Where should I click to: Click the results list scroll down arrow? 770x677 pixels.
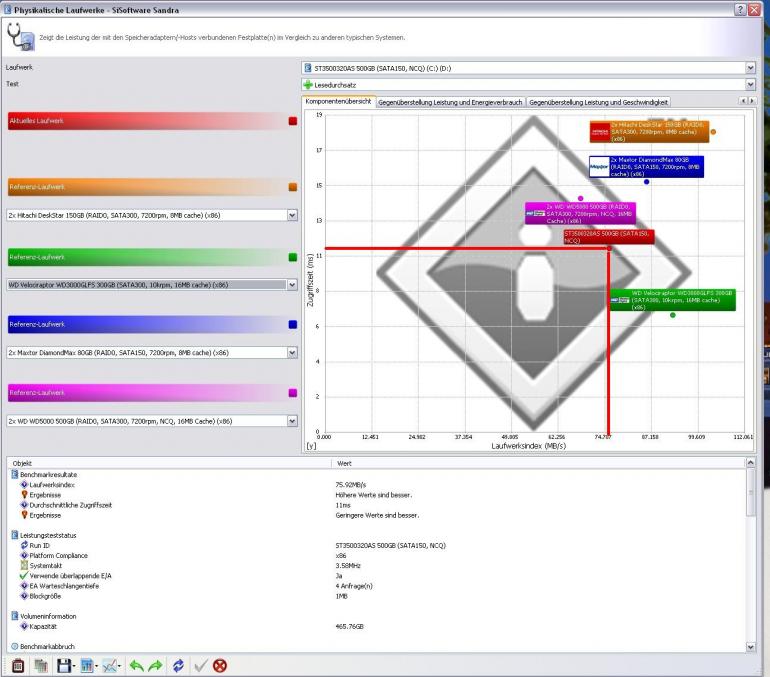coord(750,647)
